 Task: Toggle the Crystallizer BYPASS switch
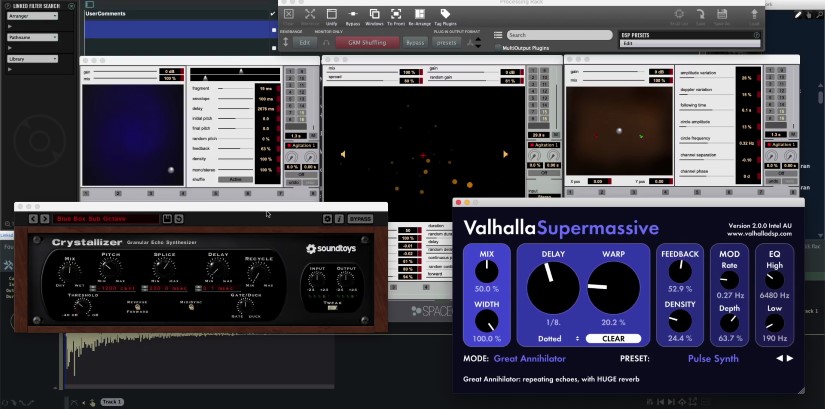coord(361,218)
